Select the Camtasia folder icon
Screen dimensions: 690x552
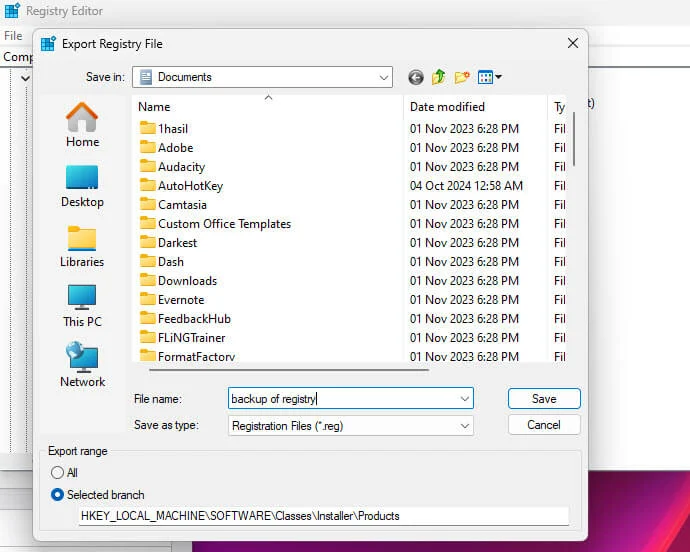click(x=148, y=204)
